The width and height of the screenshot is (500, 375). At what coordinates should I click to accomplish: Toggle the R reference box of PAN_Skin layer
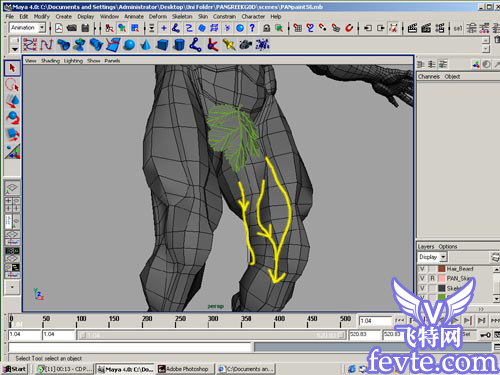pos(432,278)
